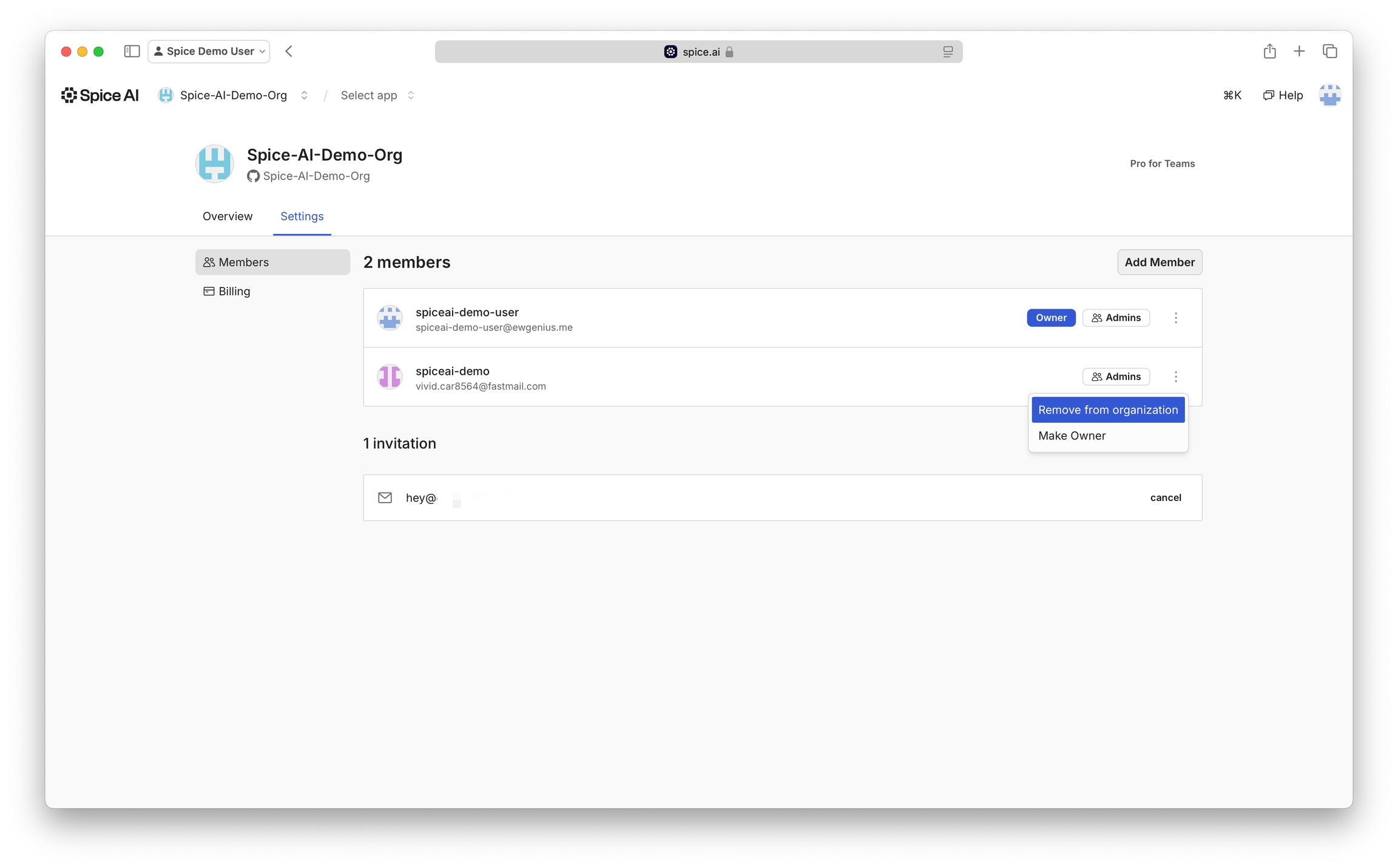1398x868 pixels.
Task: Click the three-dot menu for spiceai-demo
Action: click(1175, 377)
